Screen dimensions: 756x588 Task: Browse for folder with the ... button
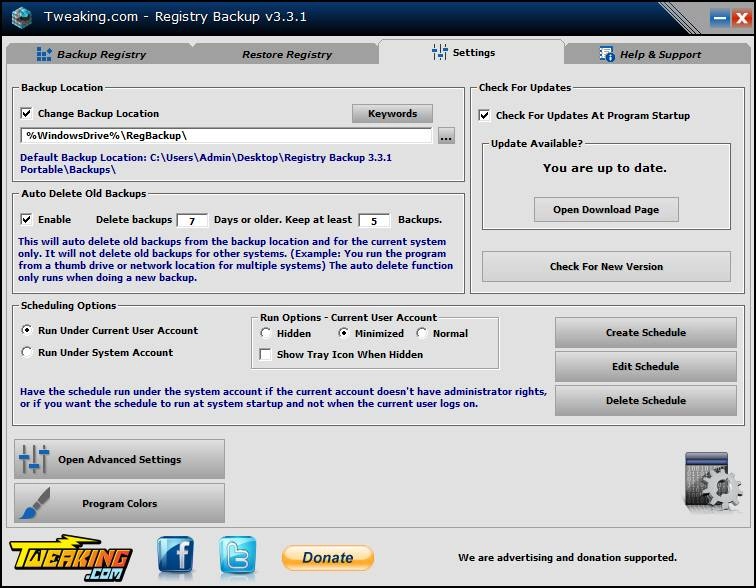[446, 136]
